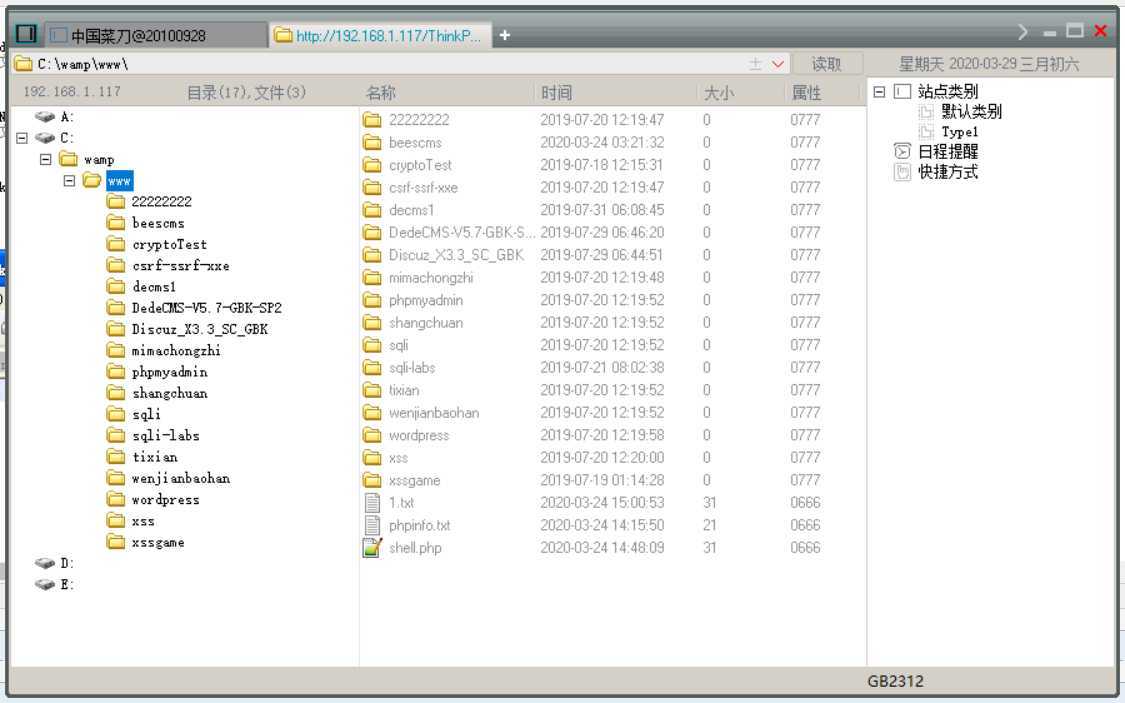Screen dimensions: 1125x703
Task: Select the 站点类别 tree label
Action: pyautogui.click(x=948, y=92)
